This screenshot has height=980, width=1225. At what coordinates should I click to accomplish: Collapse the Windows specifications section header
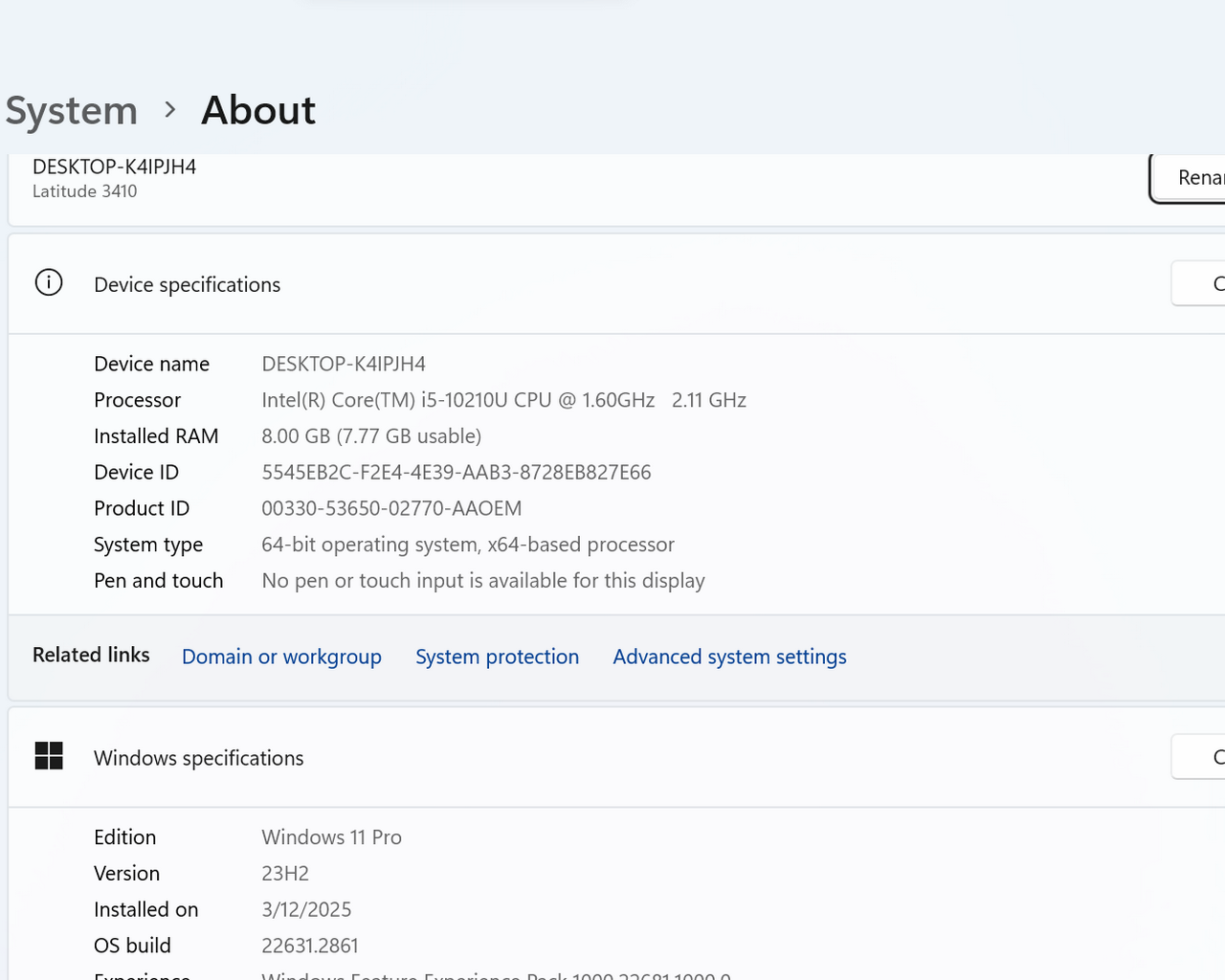tap(616, 758)
